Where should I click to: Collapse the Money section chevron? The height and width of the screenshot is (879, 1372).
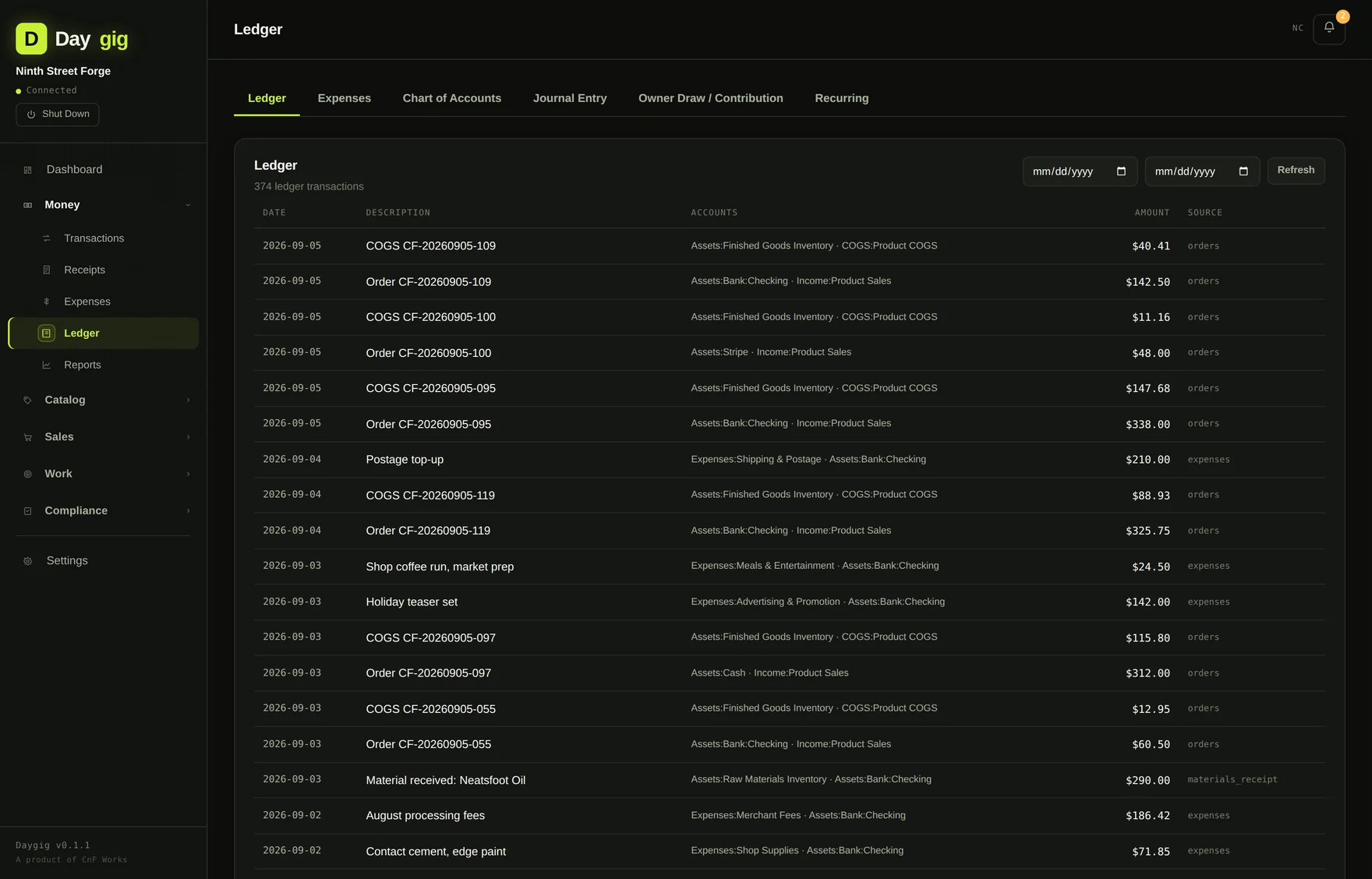click(188, 205)
